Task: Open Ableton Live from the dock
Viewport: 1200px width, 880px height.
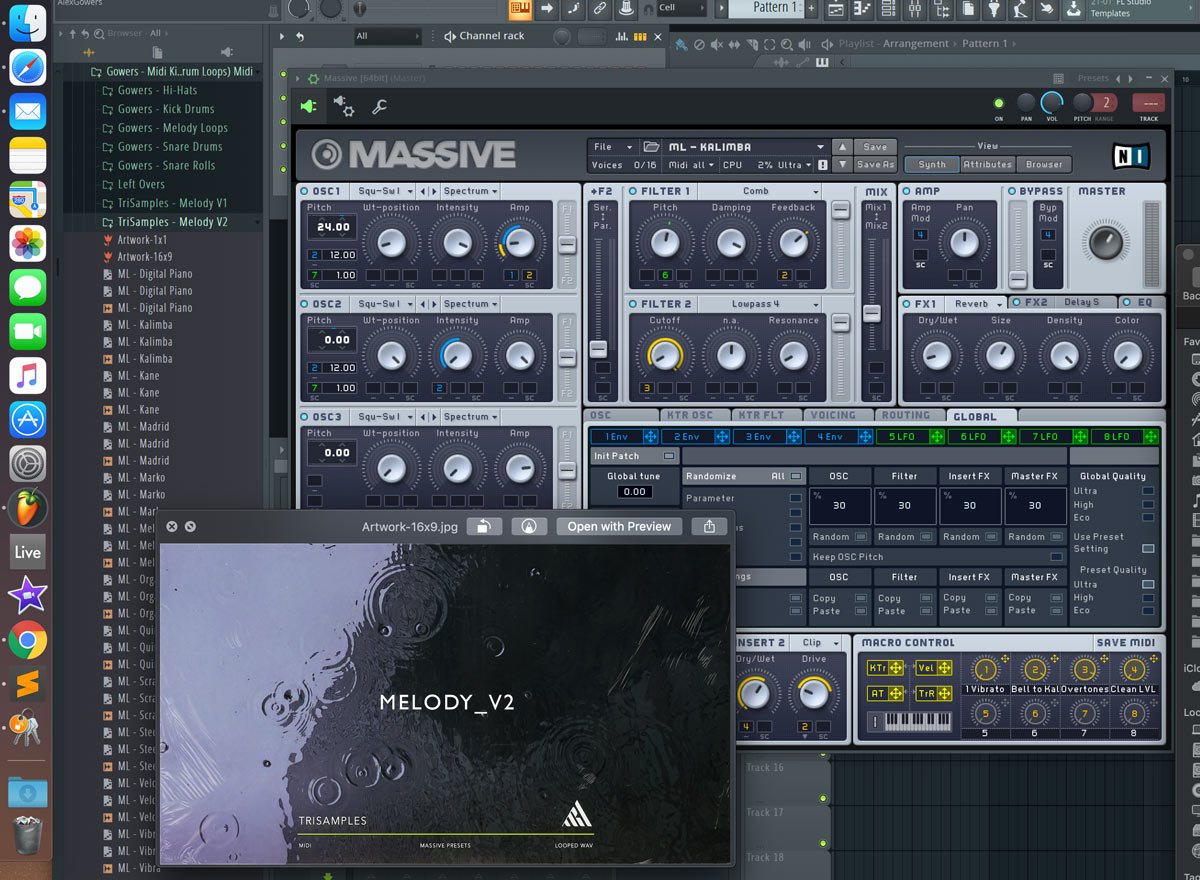Action: coord(28,552)
